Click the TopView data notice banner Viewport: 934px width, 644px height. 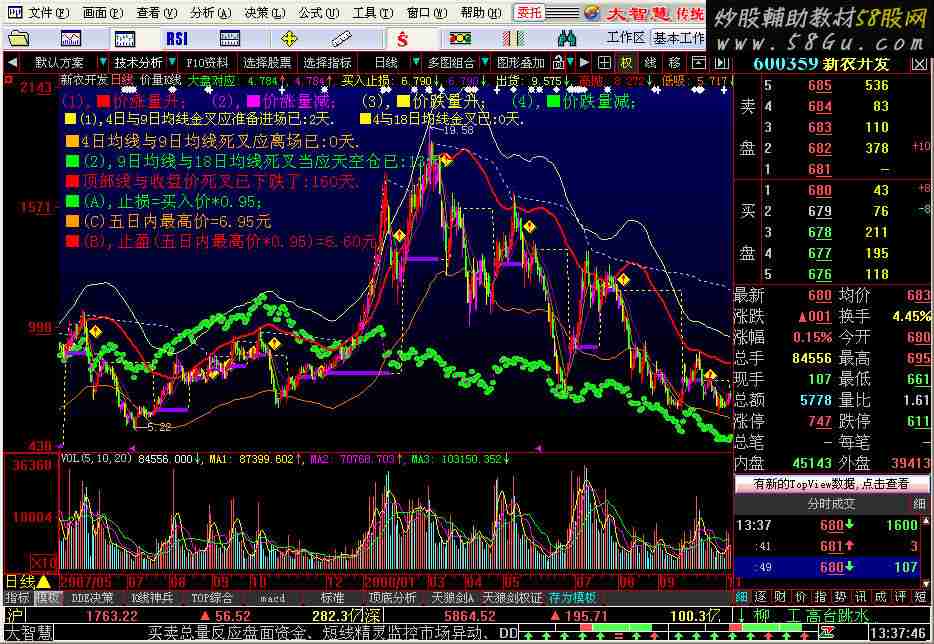tap(831, 484)
